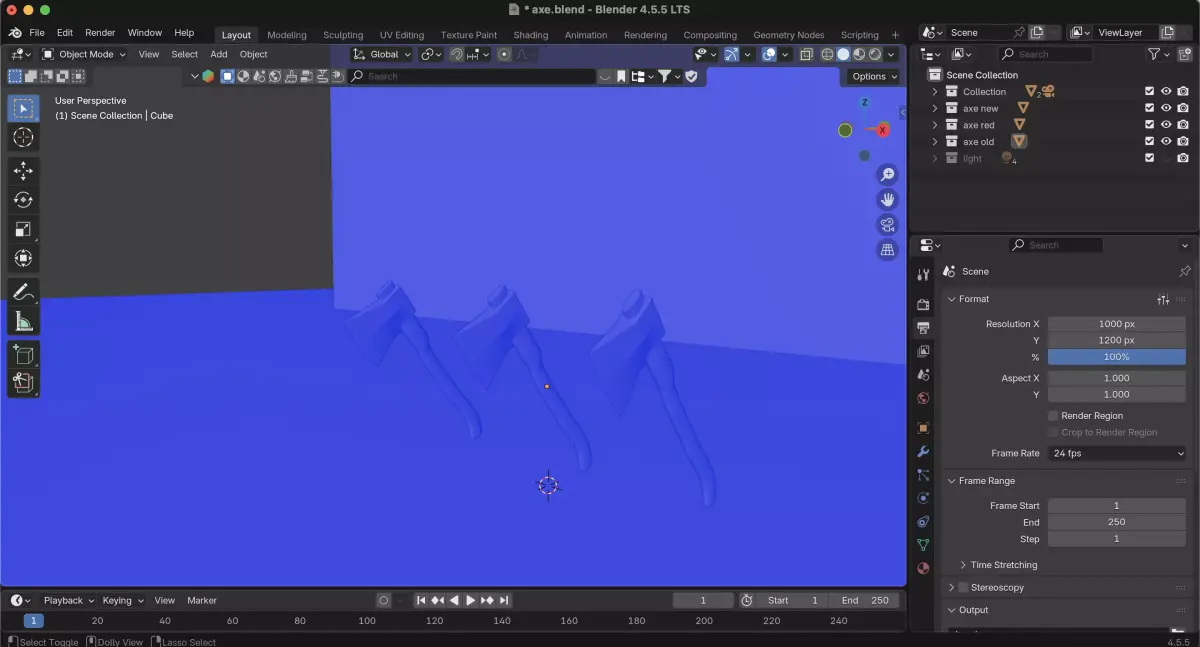Click the pan hand icon in viewport
Screen dimensions: 1200x647
tap(887, 200)
